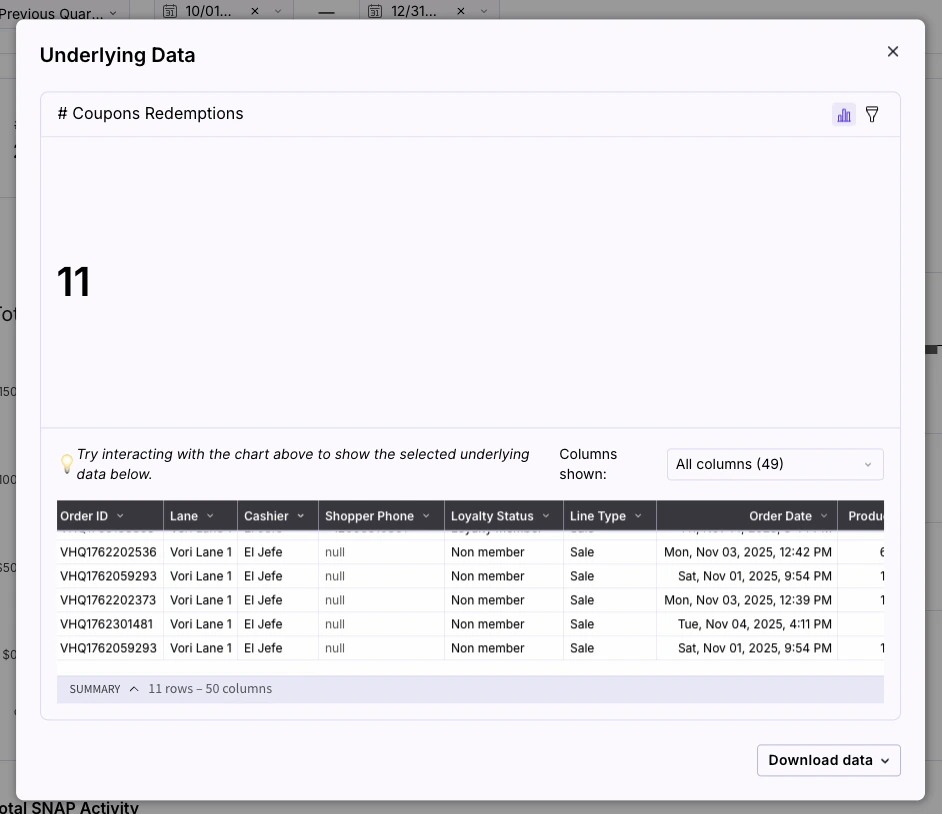942x814 pixels.
Task: Click the lightbulb tip icon
Action: coord(66,463)
